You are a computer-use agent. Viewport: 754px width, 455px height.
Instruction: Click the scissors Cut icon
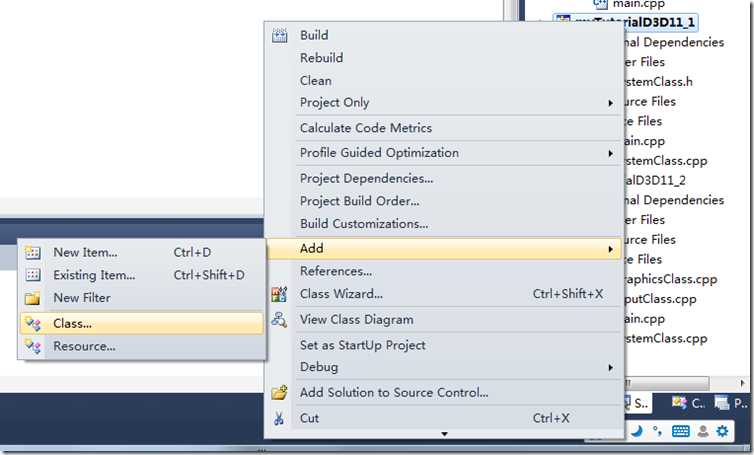click(279, 418)
